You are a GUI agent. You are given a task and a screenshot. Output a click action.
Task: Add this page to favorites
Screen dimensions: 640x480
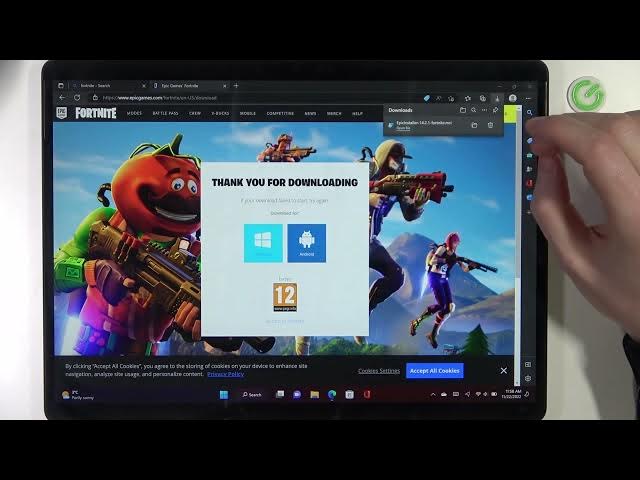click(451, 98)
